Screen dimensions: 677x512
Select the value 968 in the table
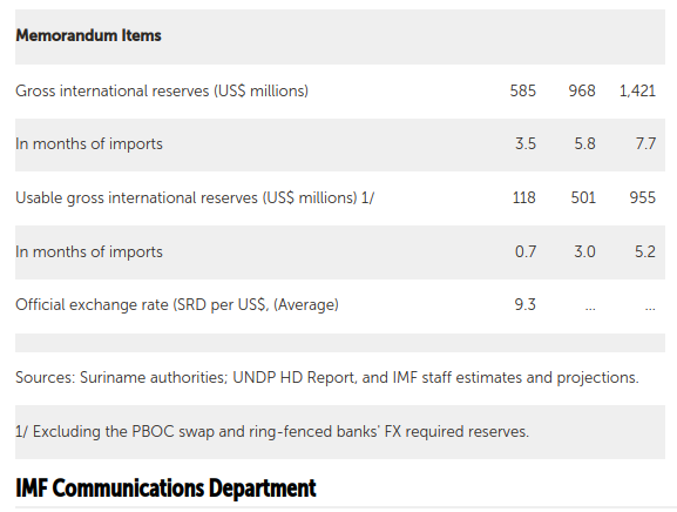pyautogui.click(x=581, y=91)
